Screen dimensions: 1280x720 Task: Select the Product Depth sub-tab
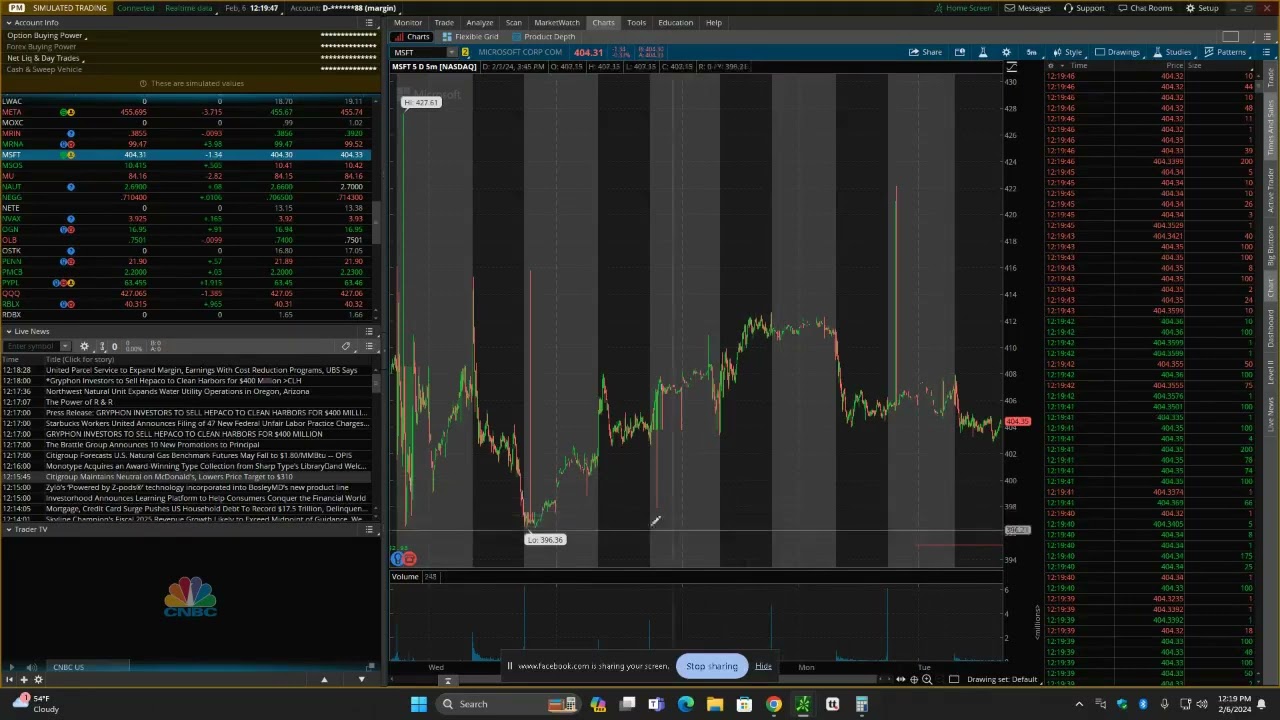pyautogui.click(x=543, y=37)
